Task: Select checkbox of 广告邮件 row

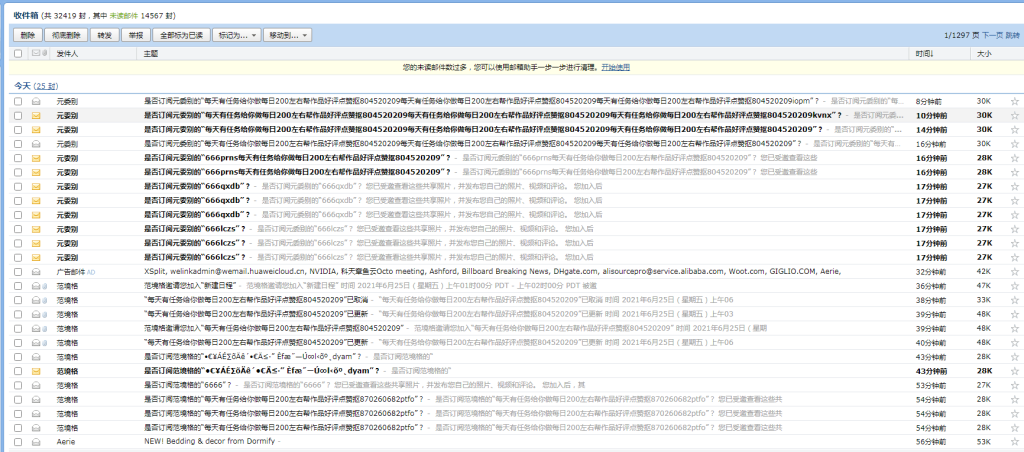Action: 18,271
